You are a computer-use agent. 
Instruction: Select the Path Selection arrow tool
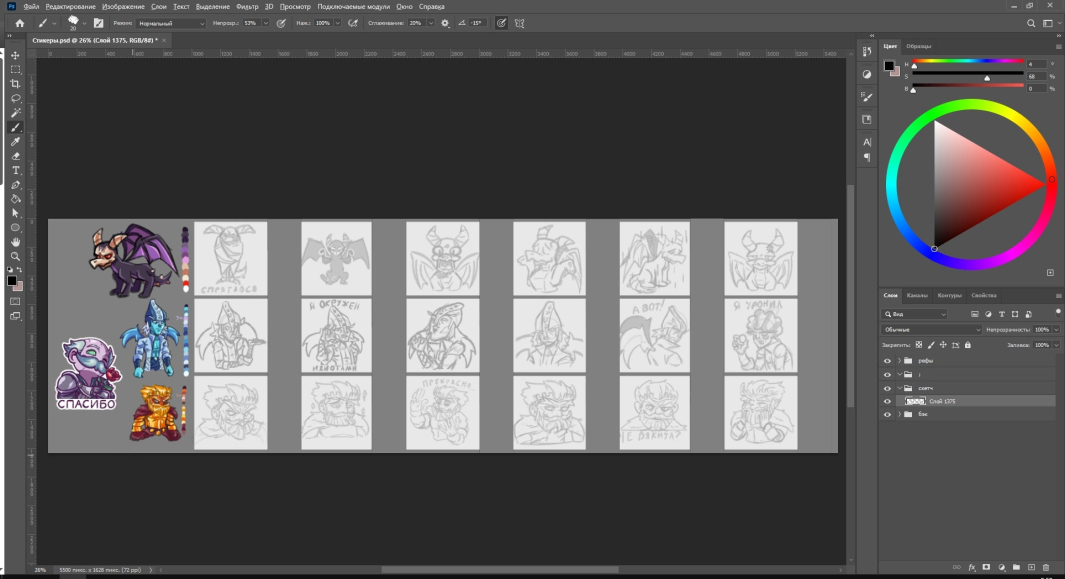(x=15, y=213)
